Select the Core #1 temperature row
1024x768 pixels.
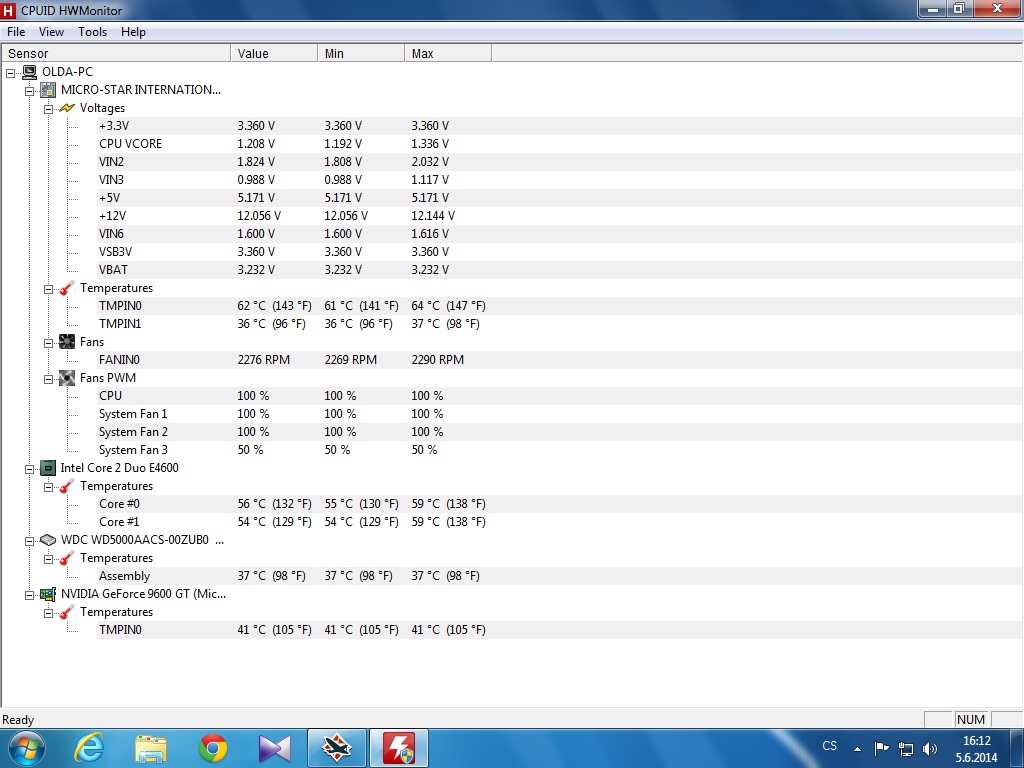(x=560, y=522)
